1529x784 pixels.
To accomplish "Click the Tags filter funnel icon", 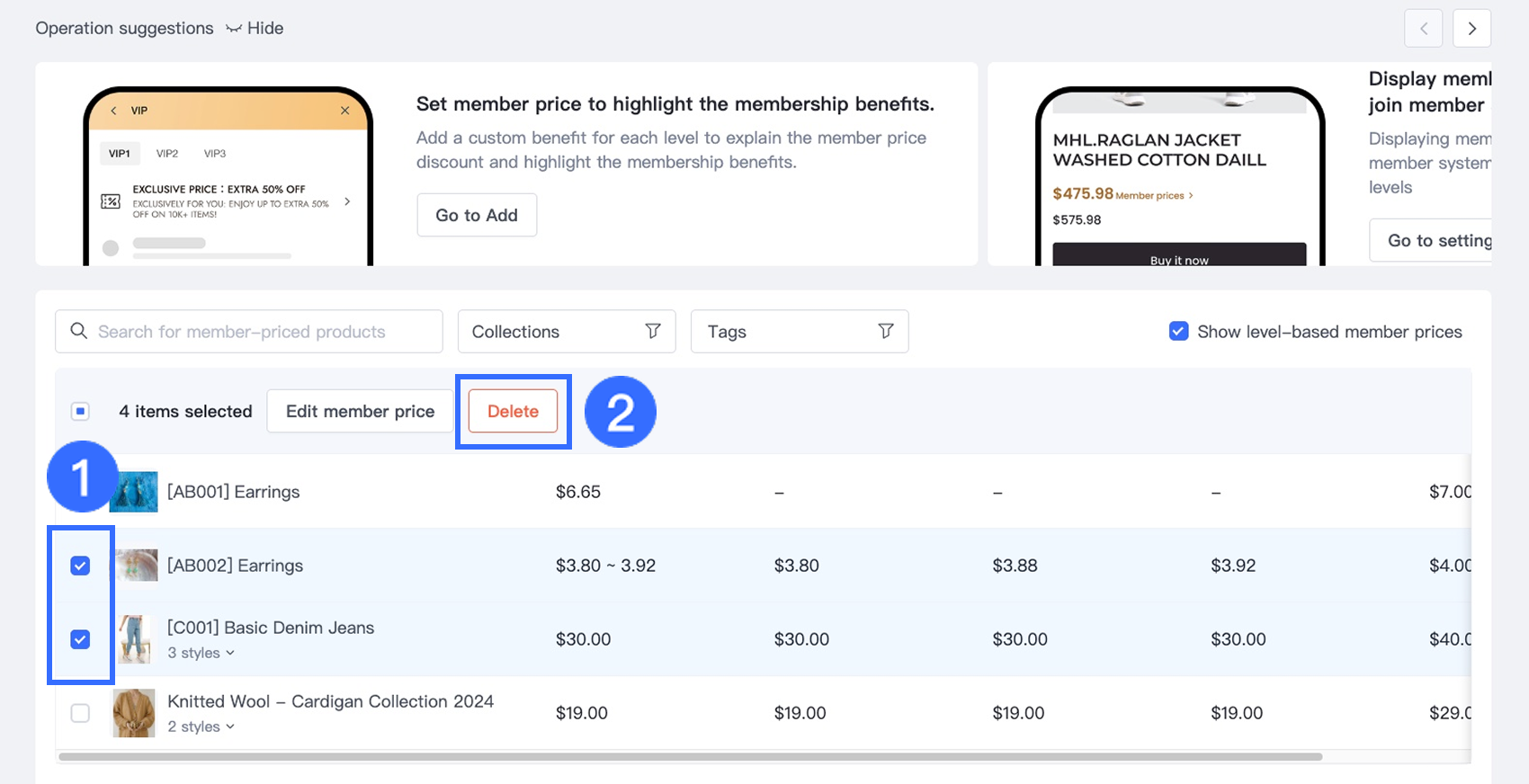I will pos(886,331).
